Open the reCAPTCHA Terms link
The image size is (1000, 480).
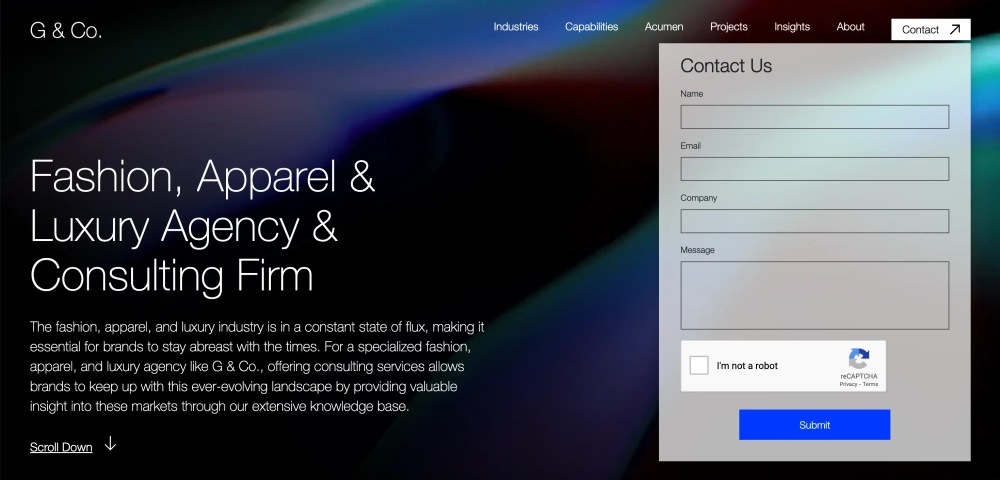[870, 384]
